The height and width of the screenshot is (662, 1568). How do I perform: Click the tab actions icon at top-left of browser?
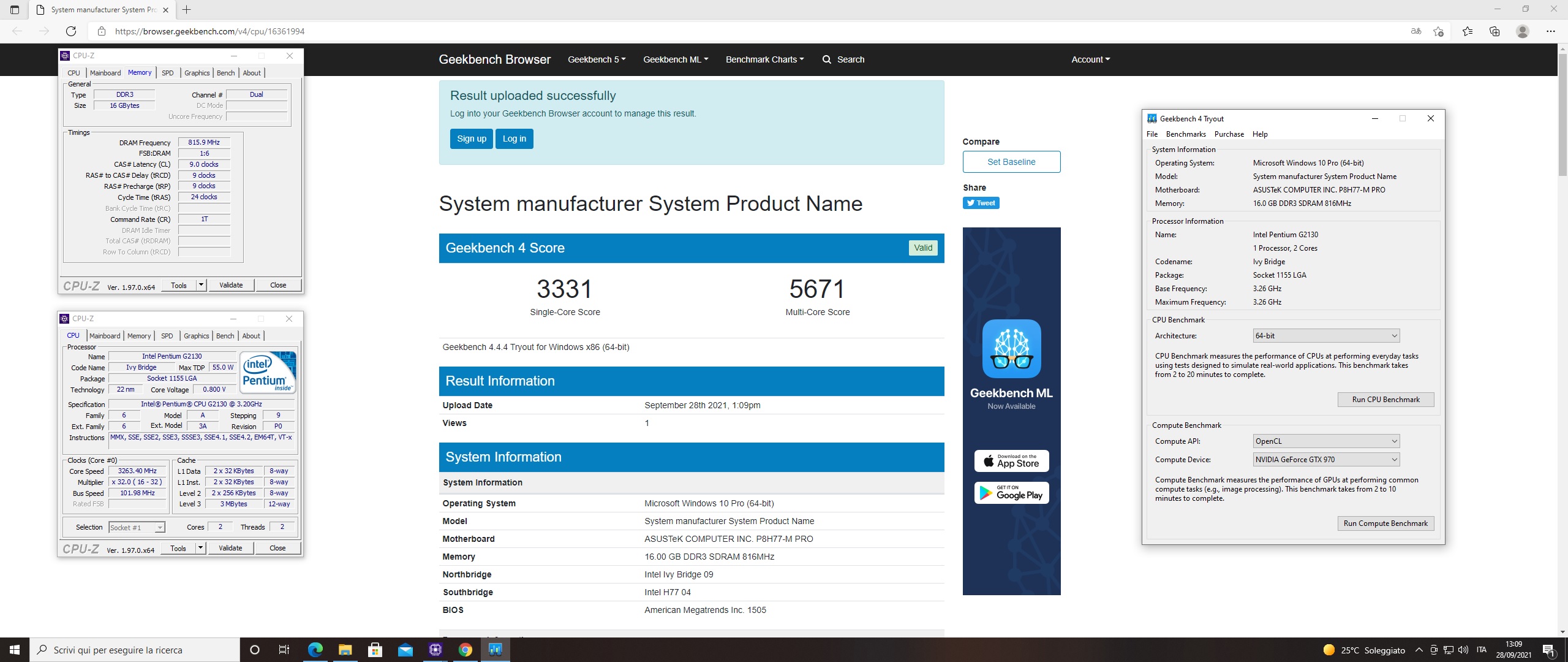click(x=15, y=10)
